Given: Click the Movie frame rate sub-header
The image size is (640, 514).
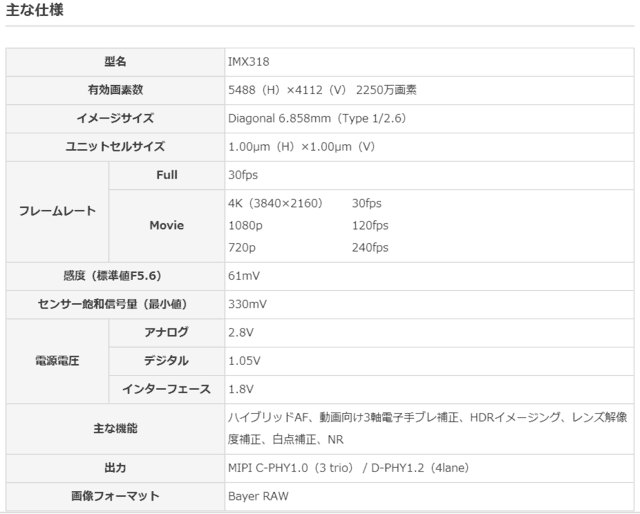Looking at the screenshot, I should 166,225.
